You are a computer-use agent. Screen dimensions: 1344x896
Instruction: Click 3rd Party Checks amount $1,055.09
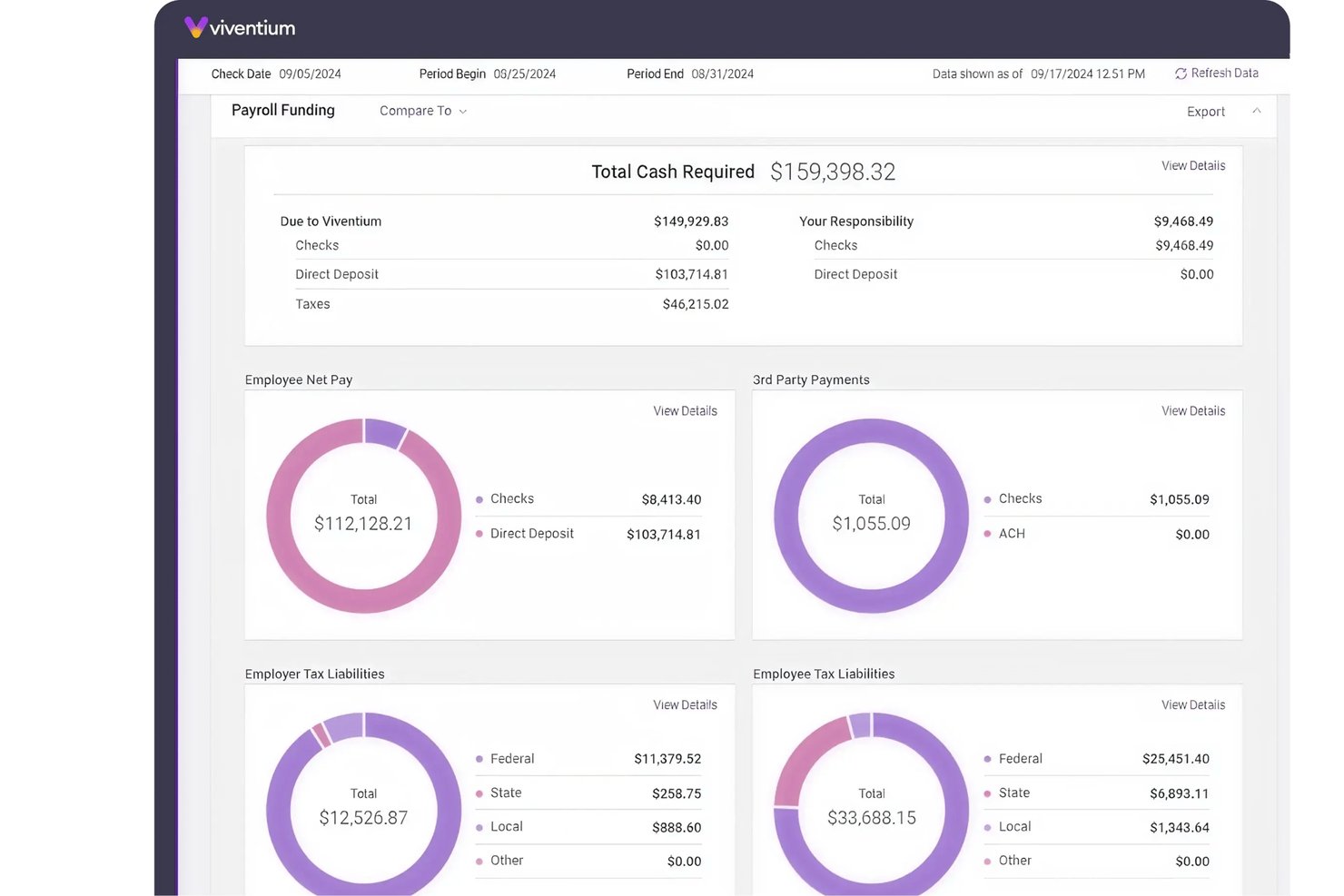(1180, 499)
